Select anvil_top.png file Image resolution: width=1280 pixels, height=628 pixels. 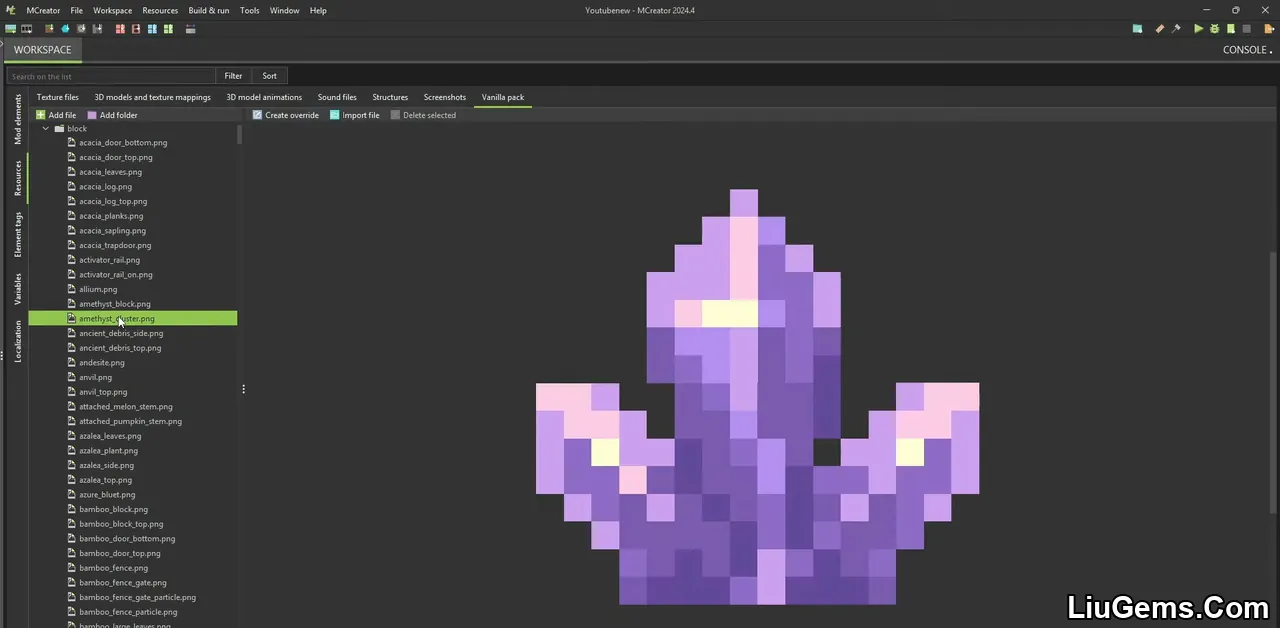pos(103,392)
